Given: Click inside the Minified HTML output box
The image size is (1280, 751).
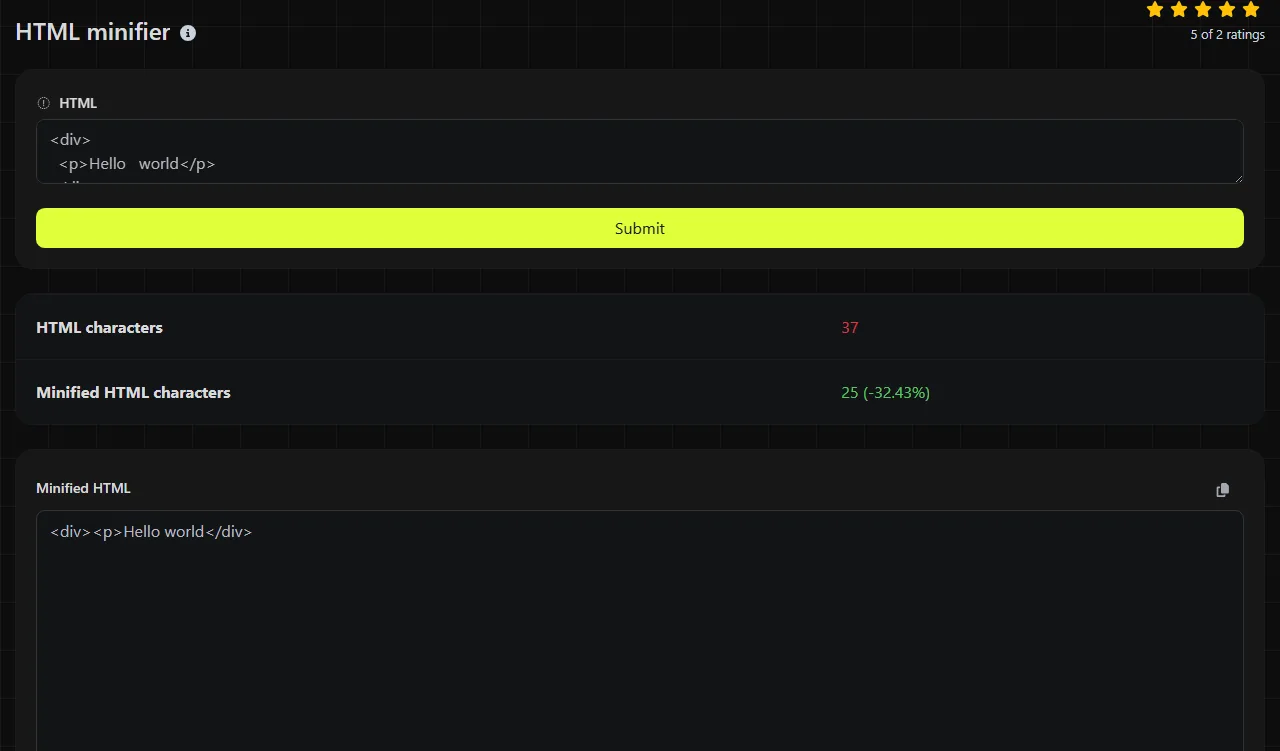Looking at the screenshot, I should tap(640, 630).
